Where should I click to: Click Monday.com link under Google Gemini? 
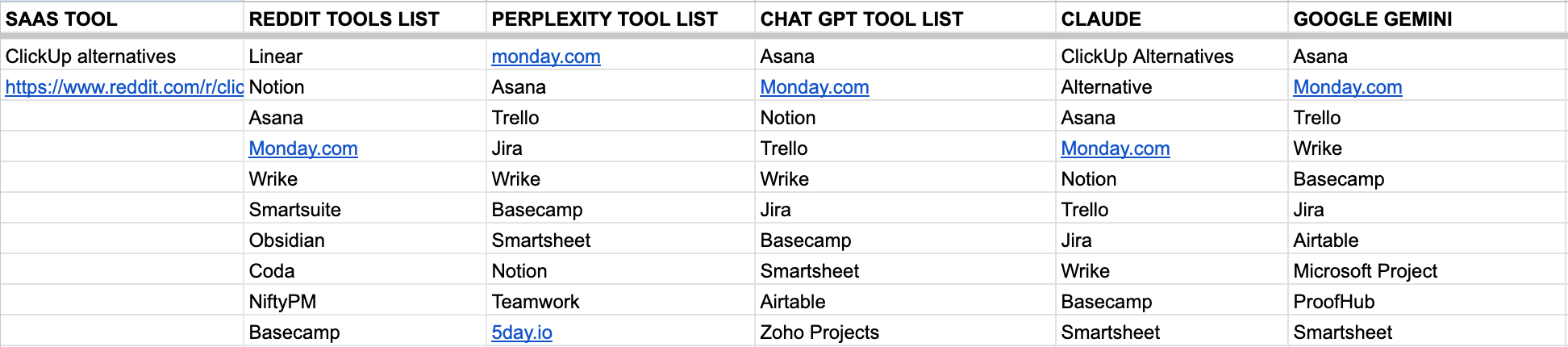coord(1348,87)
